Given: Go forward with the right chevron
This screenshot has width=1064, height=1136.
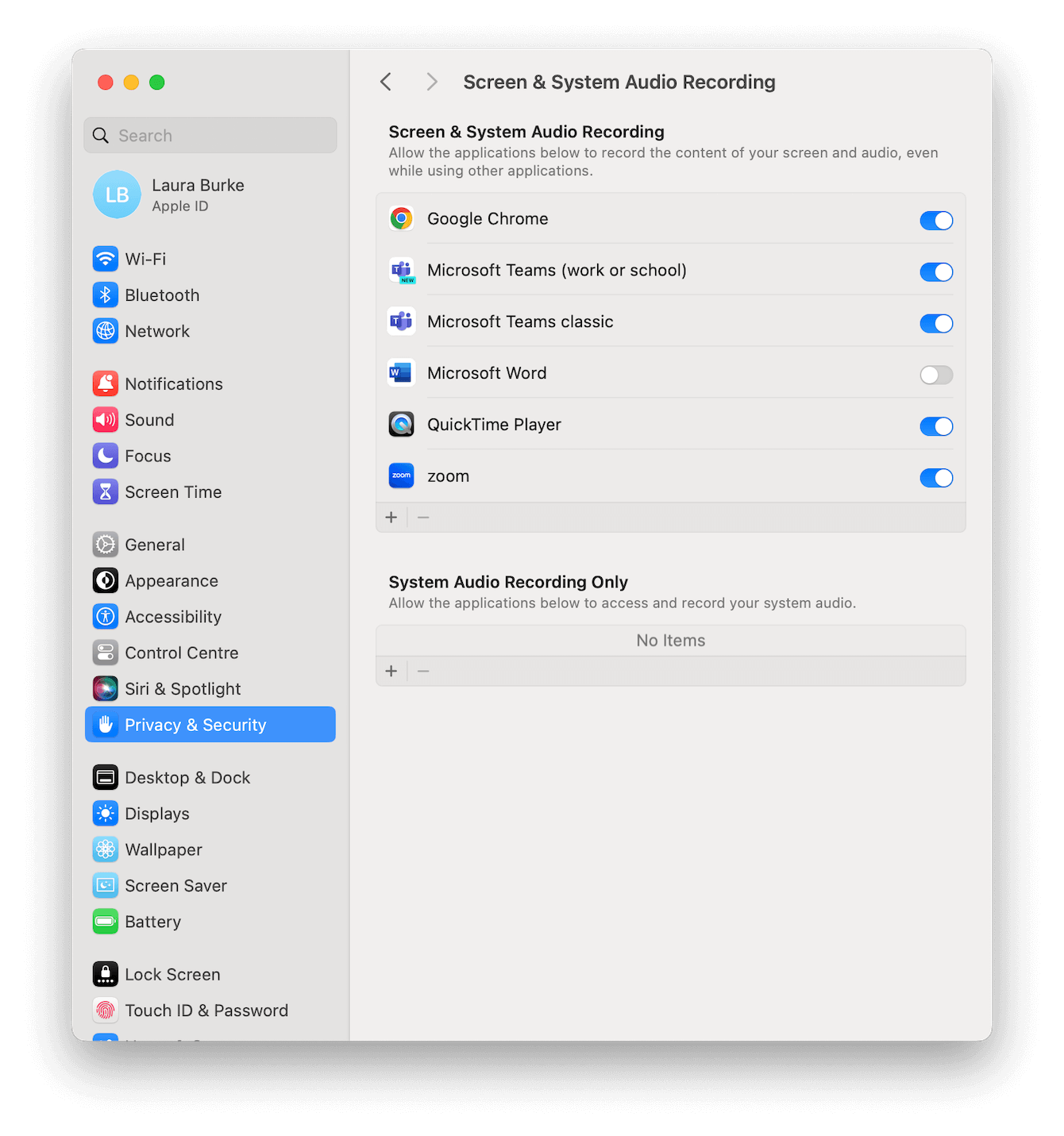Looking at the screenshot, I should pyautogui.click(x=431, y=82).
